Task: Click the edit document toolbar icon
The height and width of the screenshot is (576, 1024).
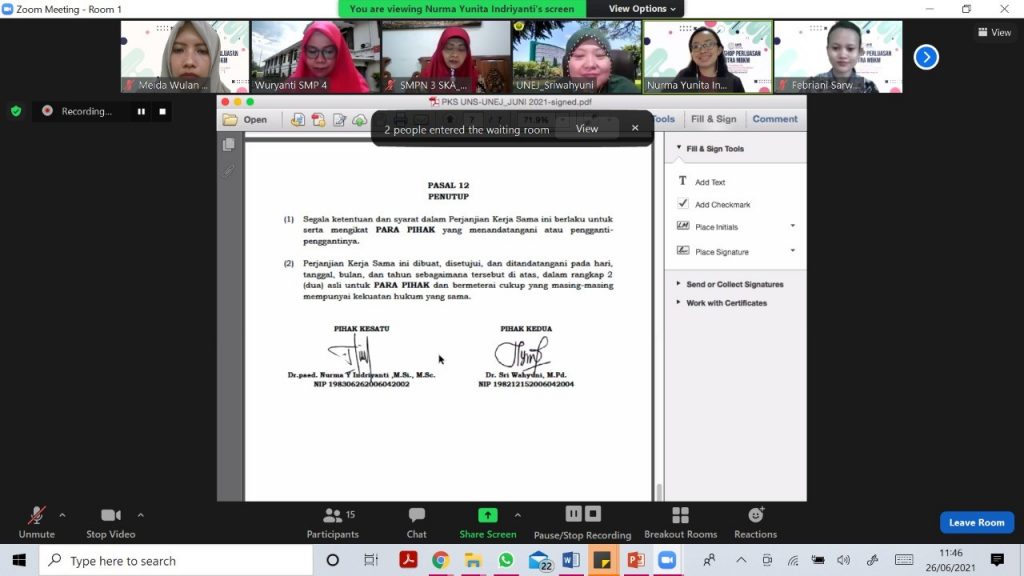Action: [x=340, y=120]
